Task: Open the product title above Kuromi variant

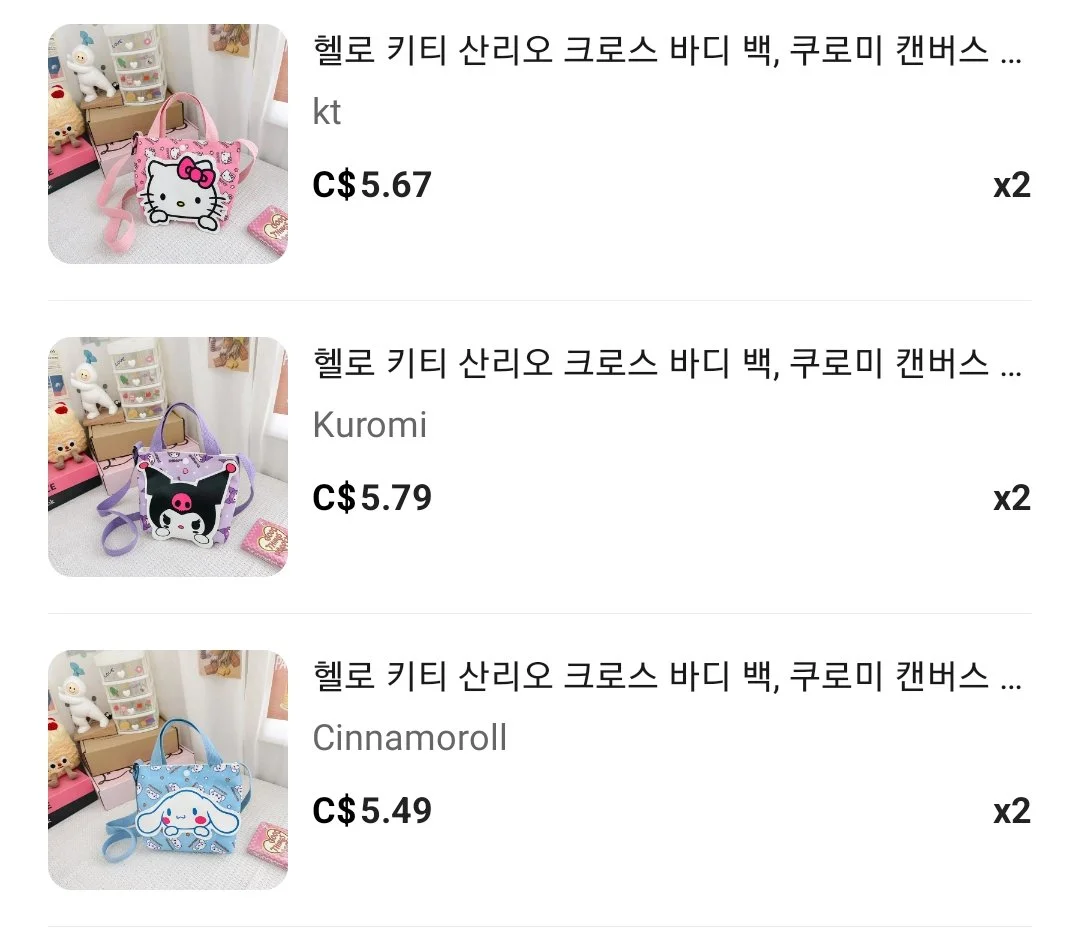Action: [x=667, y=363]
